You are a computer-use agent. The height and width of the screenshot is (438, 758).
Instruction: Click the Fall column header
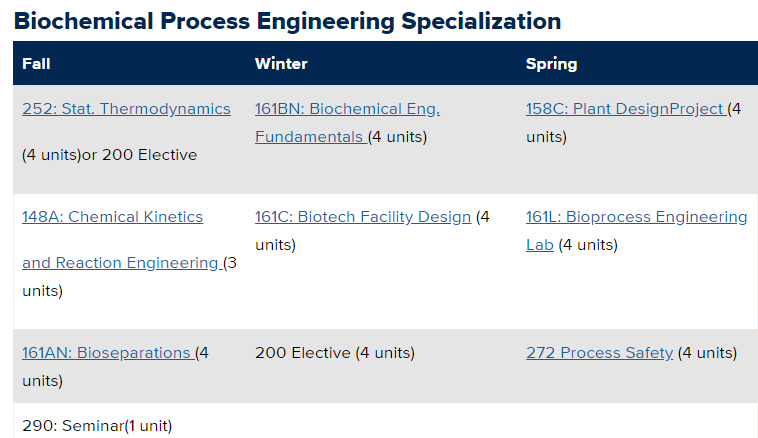tap(36, 64)
